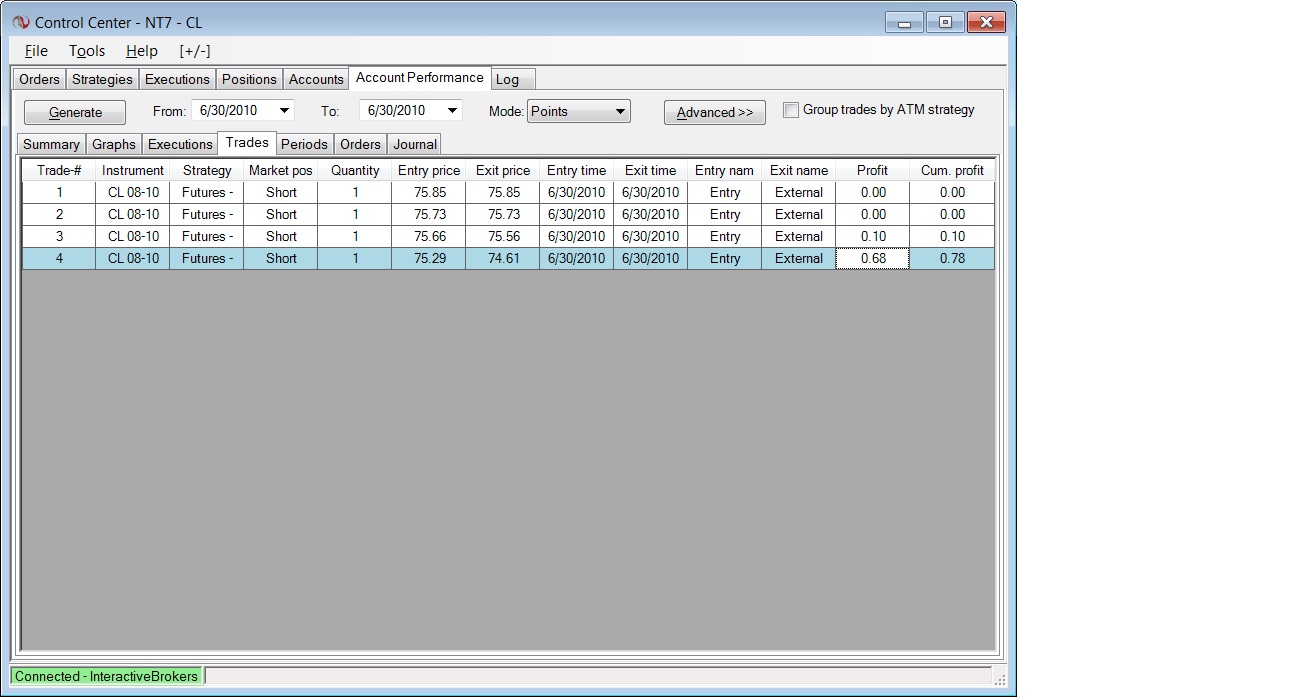
Task: Switch to the Positions tab
Action: 249,79
